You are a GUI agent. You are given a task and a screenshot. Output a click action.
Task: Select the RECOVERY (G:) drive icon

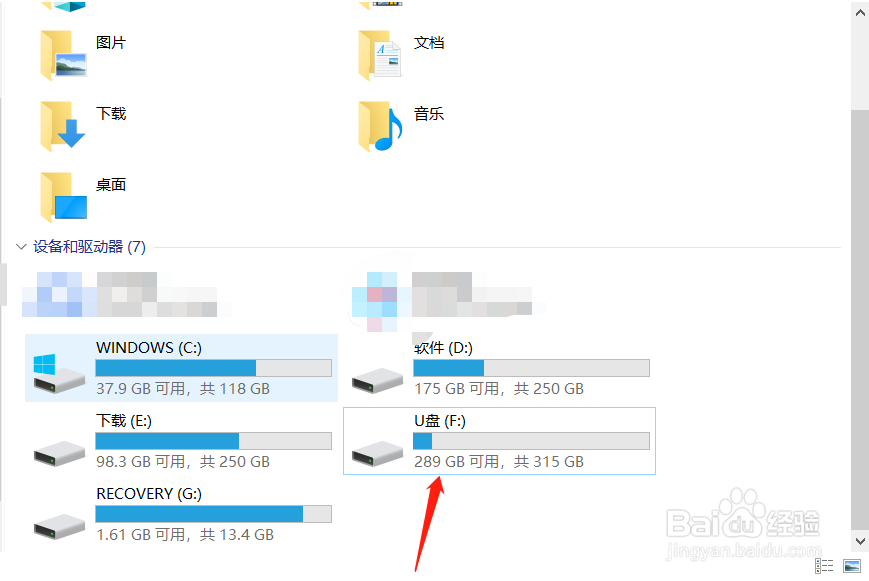(59, 527)
